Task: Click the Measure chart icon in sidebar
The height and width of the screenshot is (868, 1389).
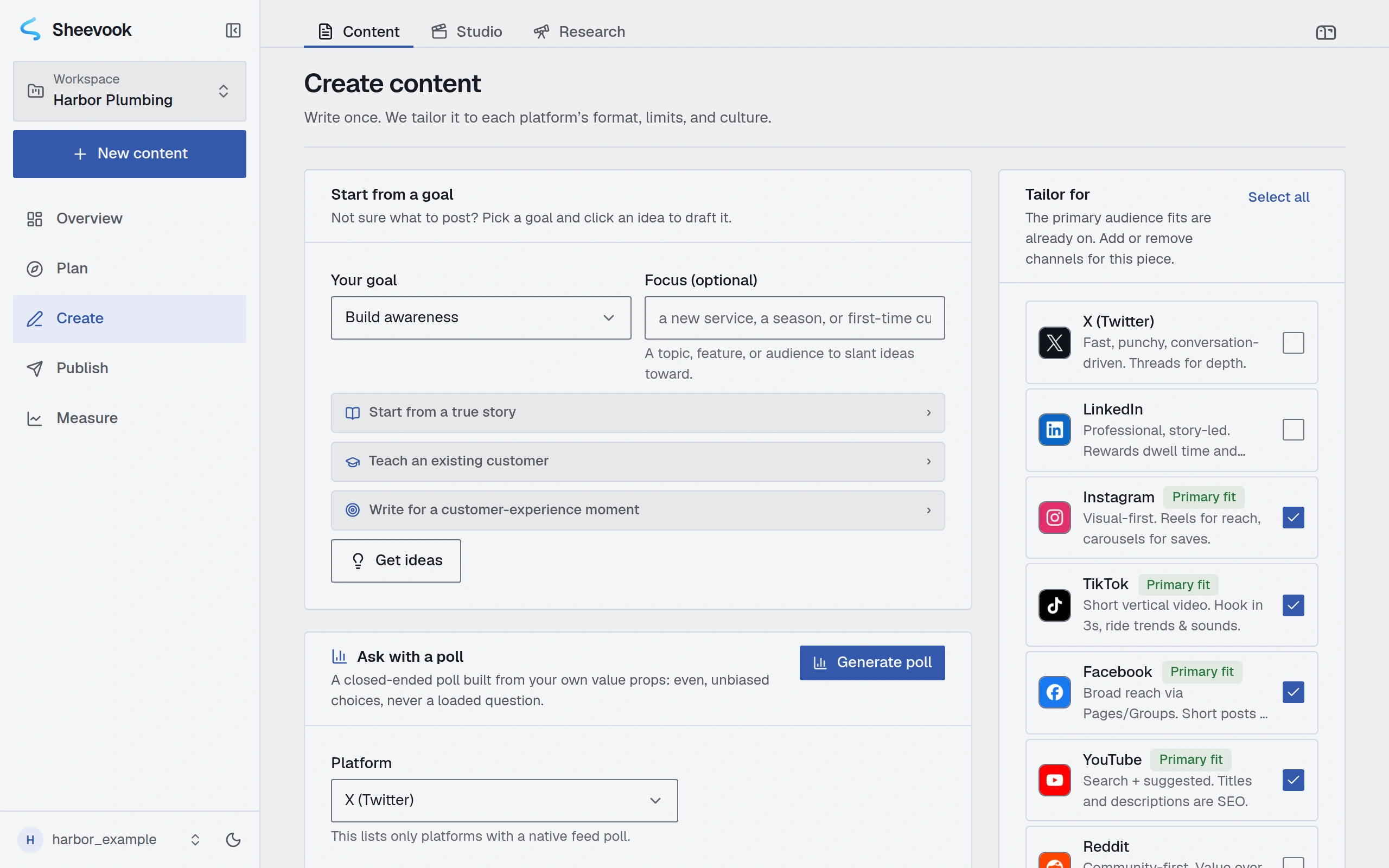Action: pos(34,418)
